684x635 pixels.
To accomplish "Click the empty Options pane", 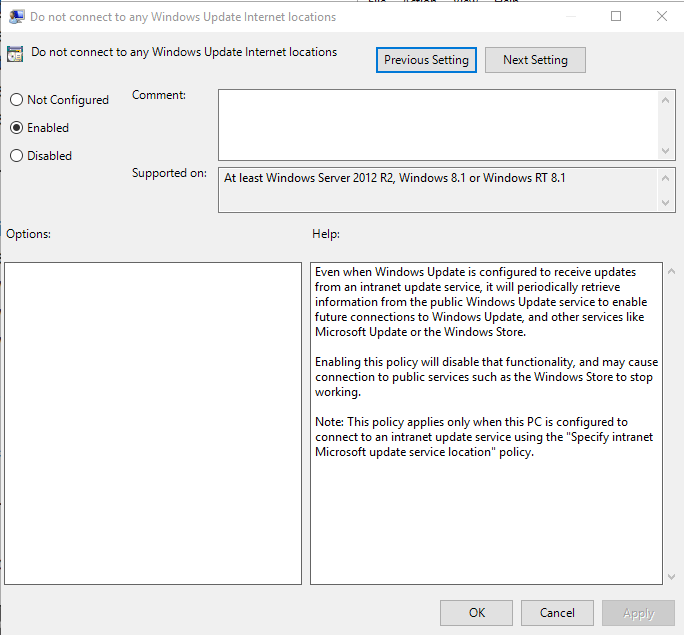I will (x=153, y=423).
